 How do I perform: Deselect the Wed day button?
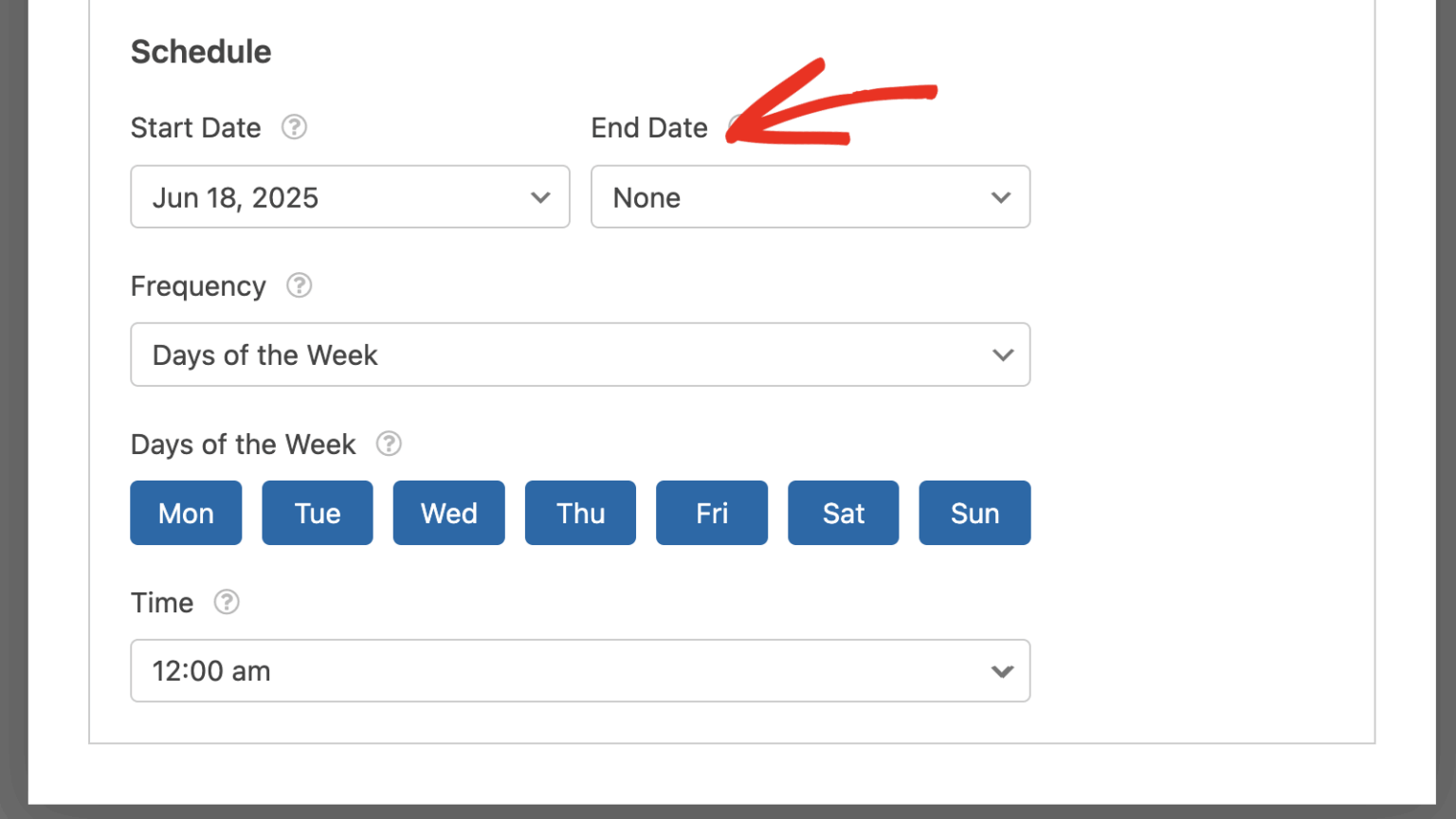pos(448,513)
